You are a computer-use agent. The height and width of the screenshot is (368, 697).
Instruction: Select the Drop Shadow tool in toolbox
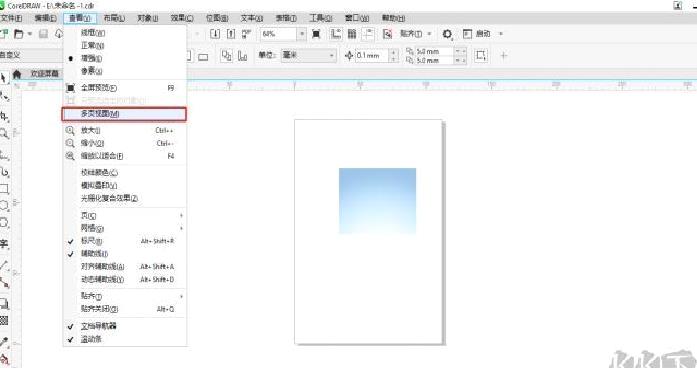[4, 304]
